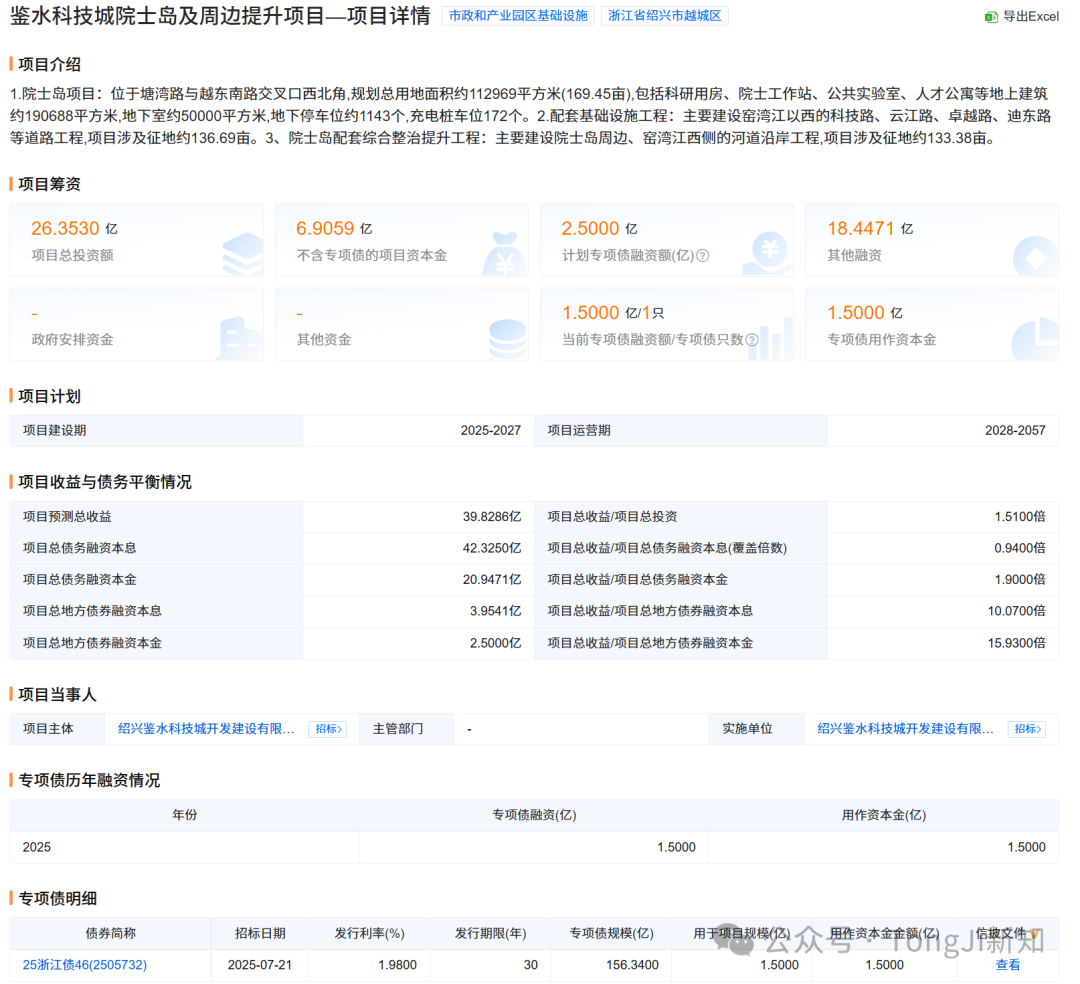Click the 项目收益与债务平衡情况 section heading
The width and height of the screenshot is (1080, 984).
click(x=105, y=482)
